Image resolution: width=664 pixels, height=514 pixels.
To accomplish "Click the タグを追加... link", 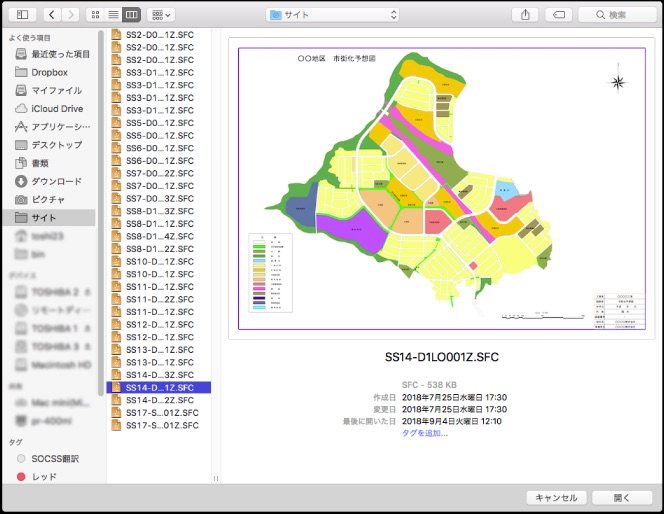I will tap(425, 433).
